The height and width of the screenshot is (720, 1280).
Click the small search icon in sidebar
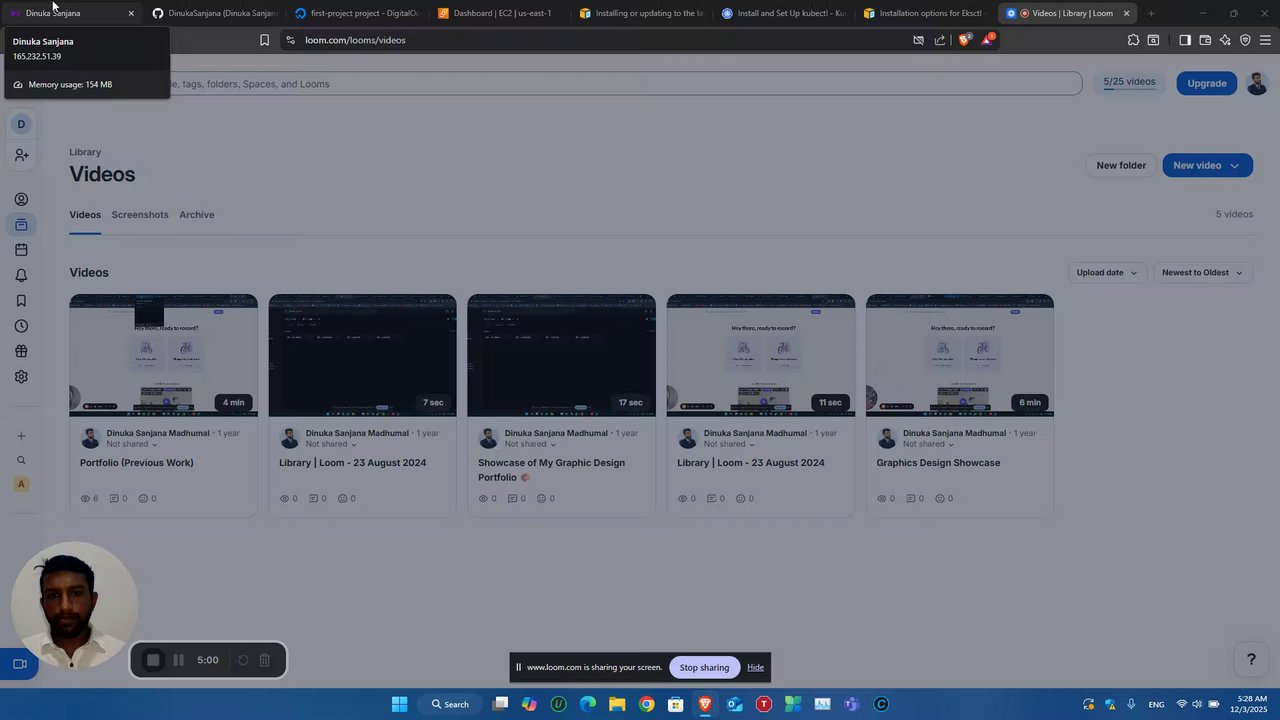tap(21, 460)
